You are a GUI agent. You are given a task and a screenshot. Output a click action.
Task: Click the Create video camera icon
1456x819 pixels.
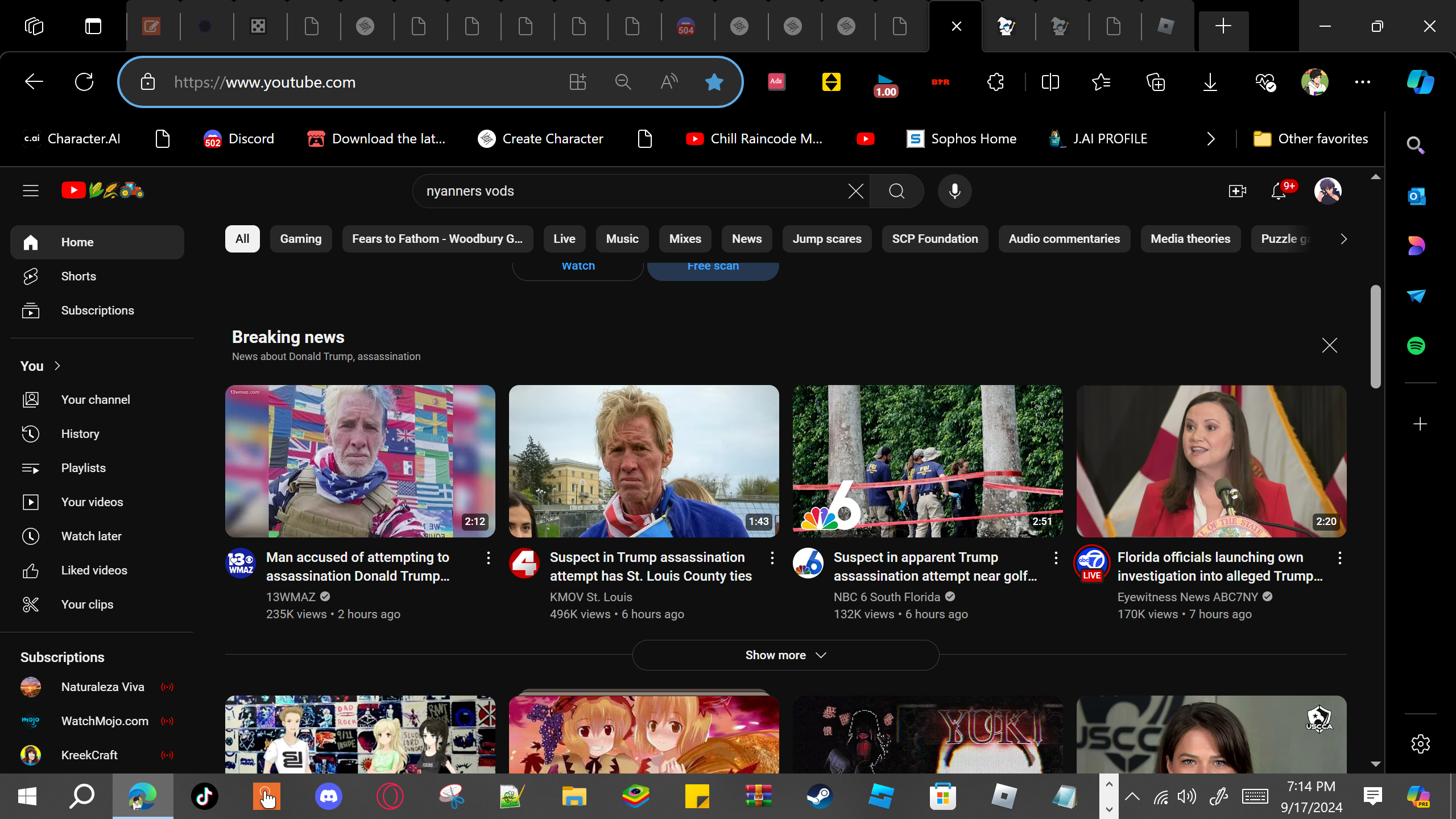[1237, 191]
